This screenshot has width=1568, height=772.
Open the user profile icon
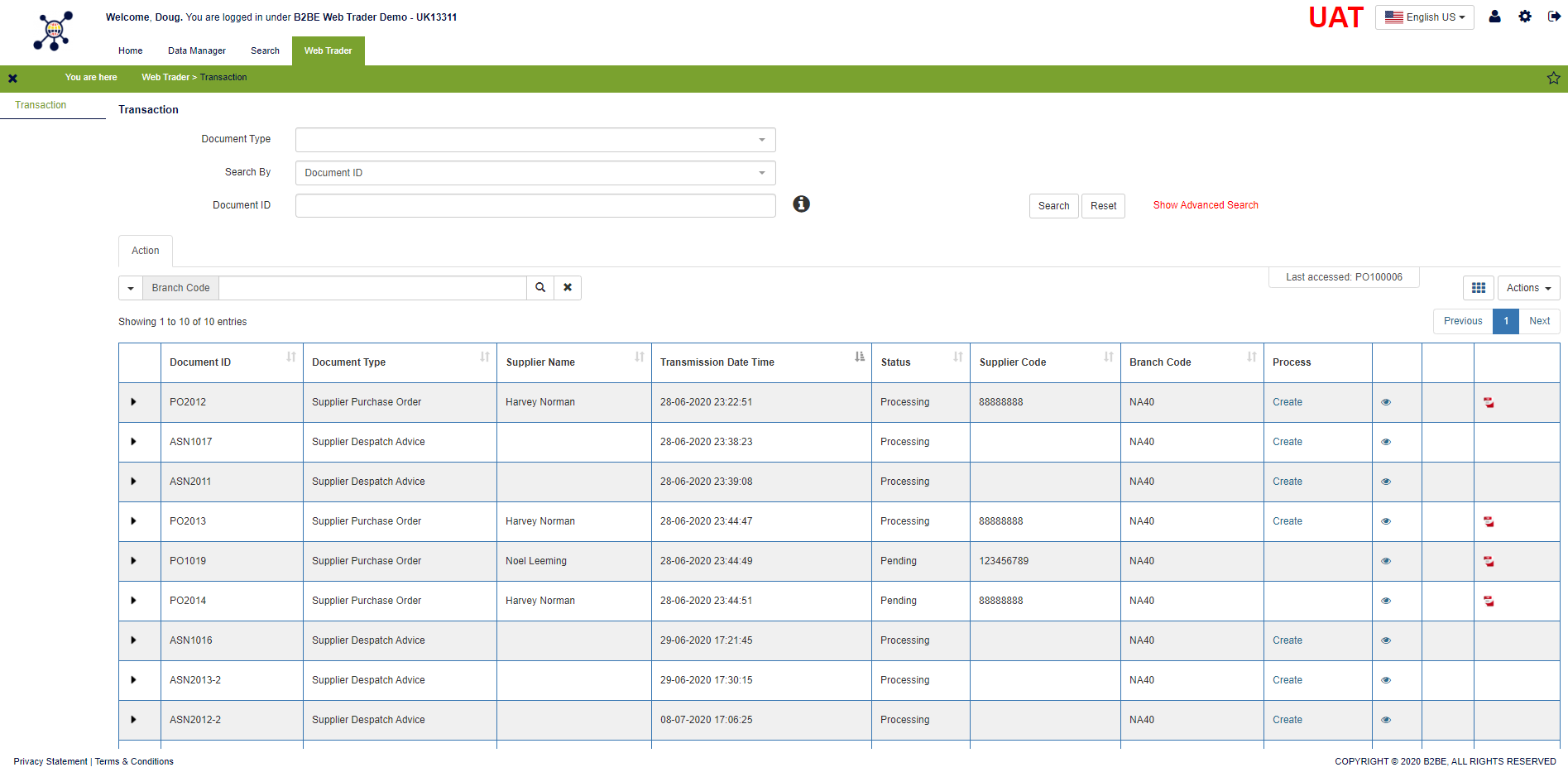tap(1495, 17)
